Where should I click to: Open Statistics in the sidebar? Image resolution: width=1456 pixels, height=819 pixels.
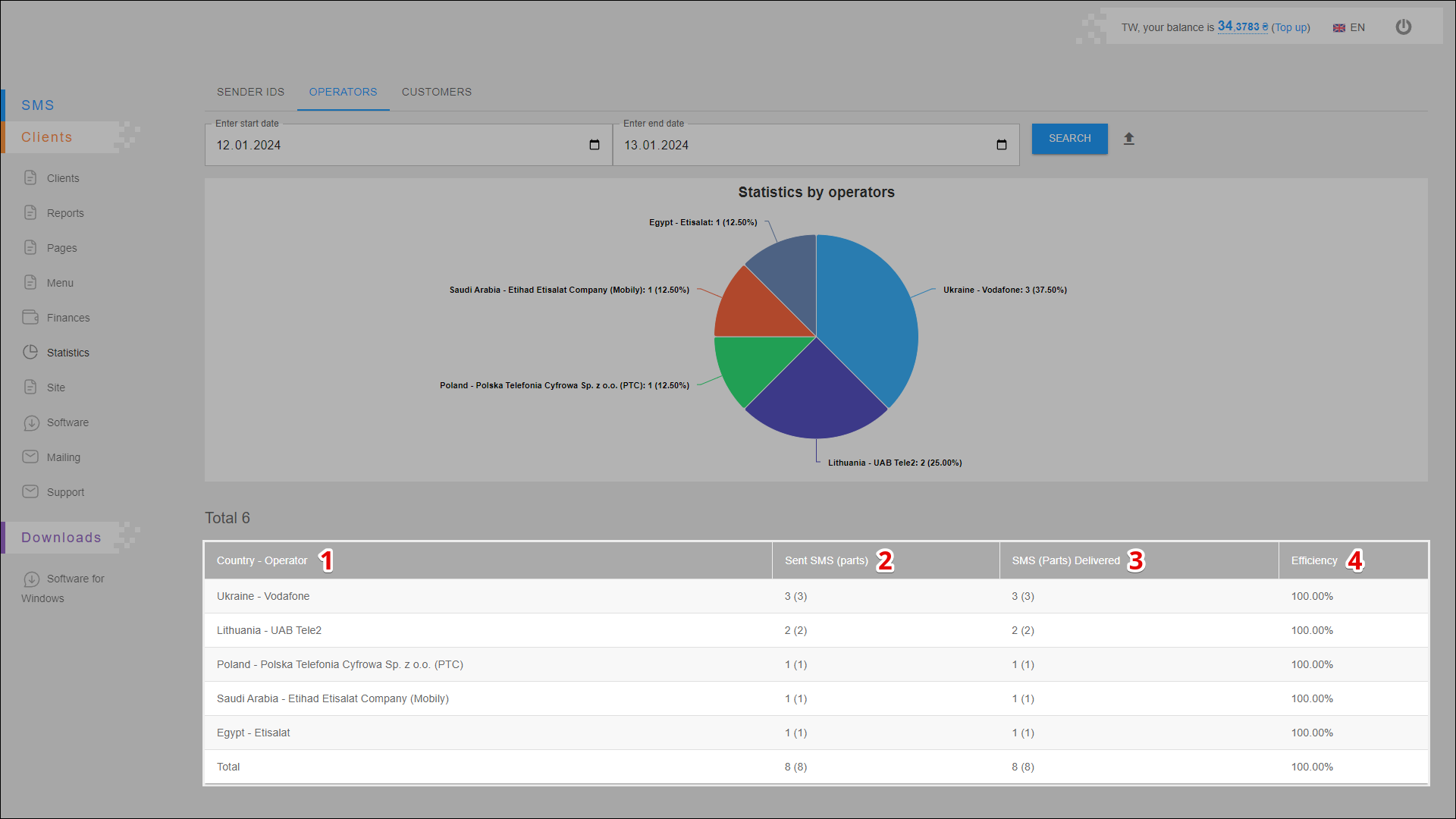(67, 353)
